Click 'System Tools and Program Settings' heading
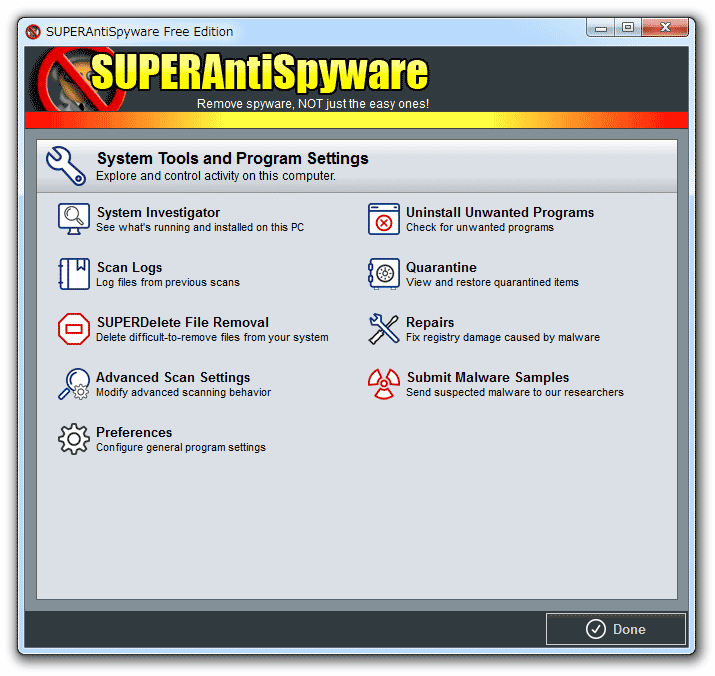 pos(233,159)
